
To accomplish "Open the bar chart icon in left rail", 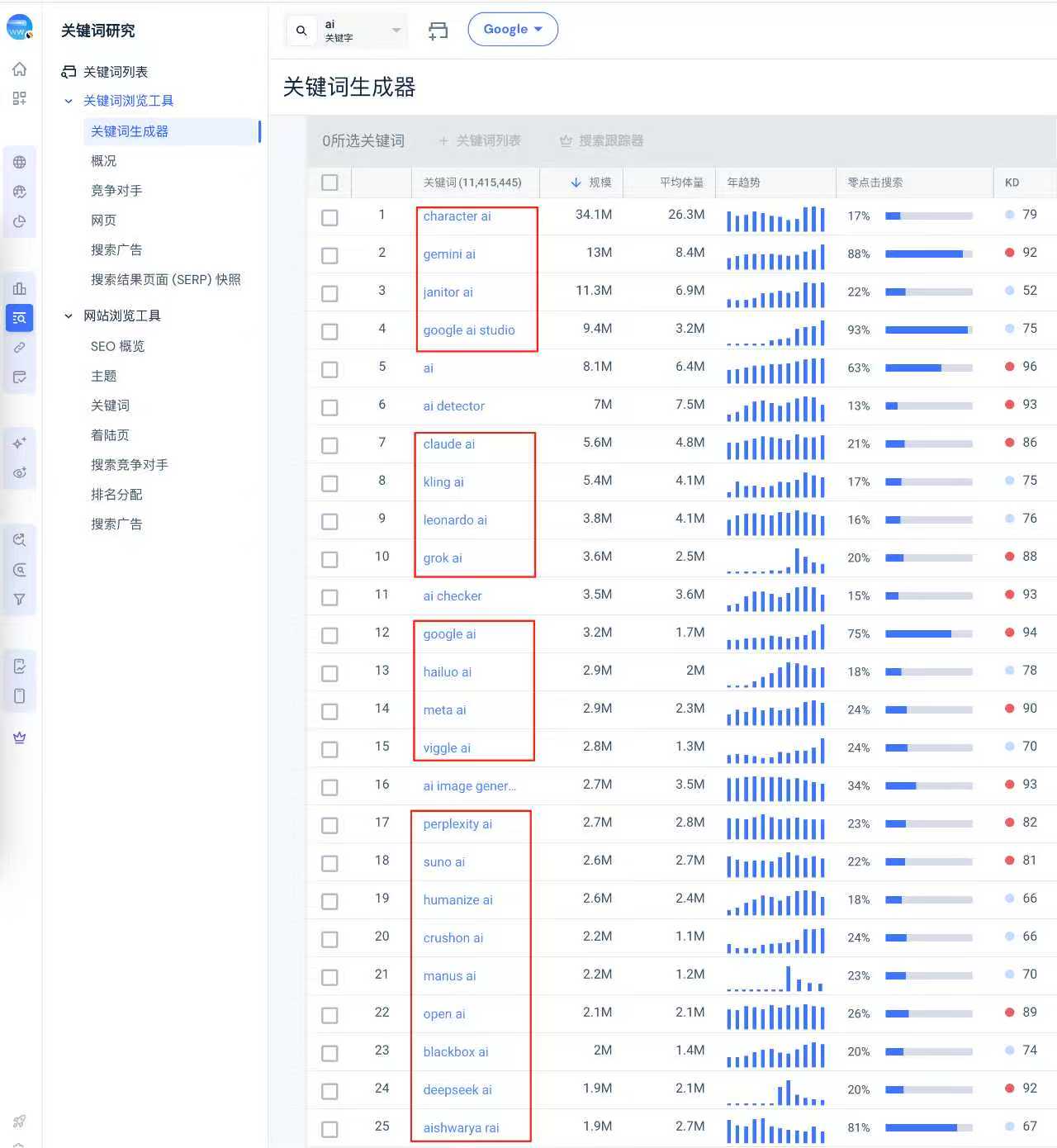I will pyautogui.click(x=20, y=288).
